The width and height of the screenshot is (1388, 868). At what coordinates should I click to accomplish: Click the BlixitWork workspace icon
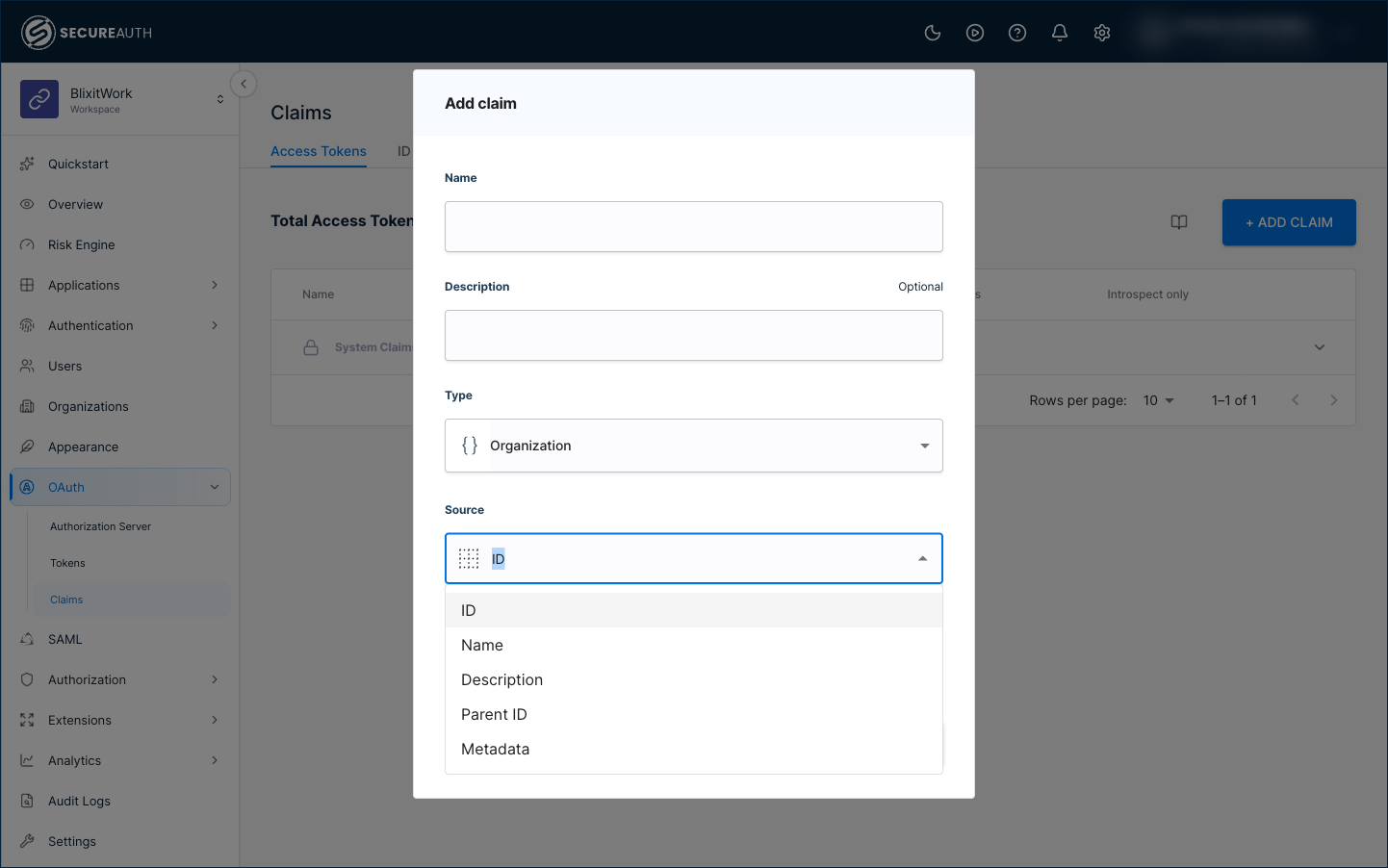[39, 99]
